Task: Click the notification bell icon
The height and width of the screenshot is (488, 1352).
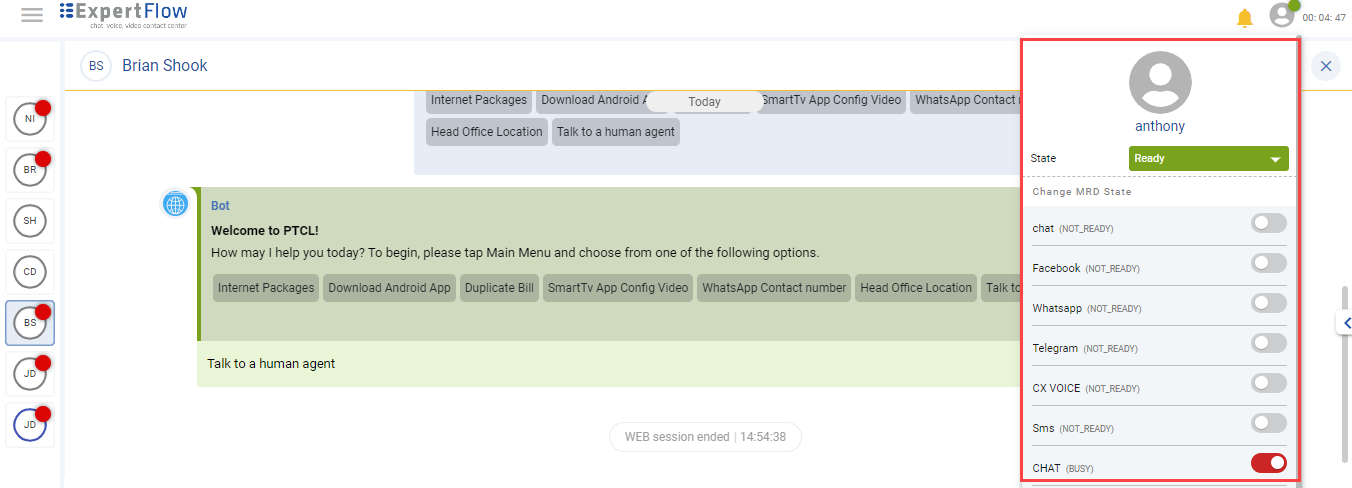Action: tap(1244, 17)
